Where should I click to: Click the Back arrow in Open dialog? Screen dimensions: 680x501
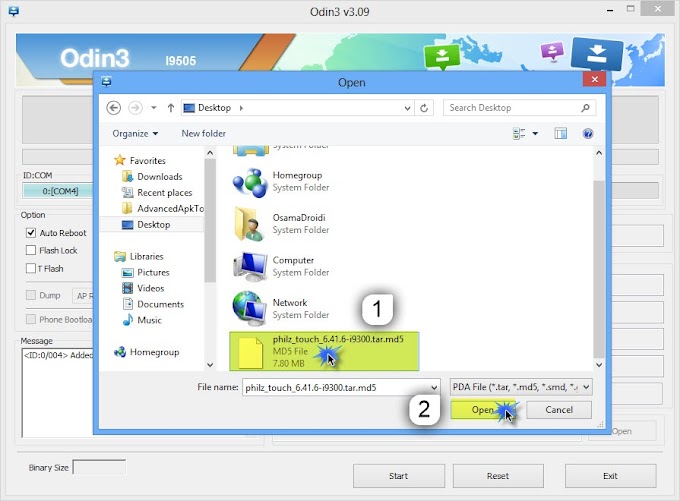[x=114, y=108]
